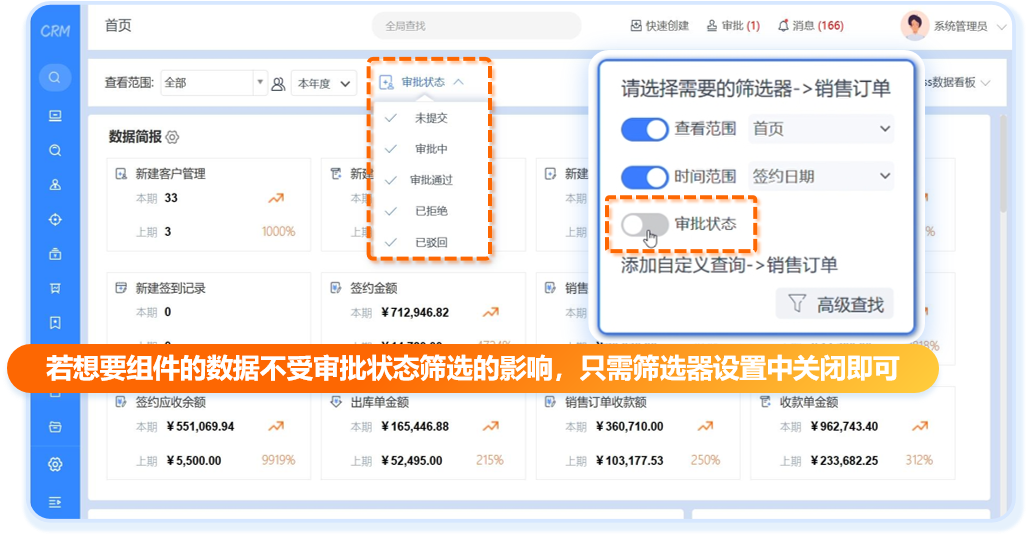Open the 首页 dropdown in filter panel

pyautogui.click(x=820, y=129)
